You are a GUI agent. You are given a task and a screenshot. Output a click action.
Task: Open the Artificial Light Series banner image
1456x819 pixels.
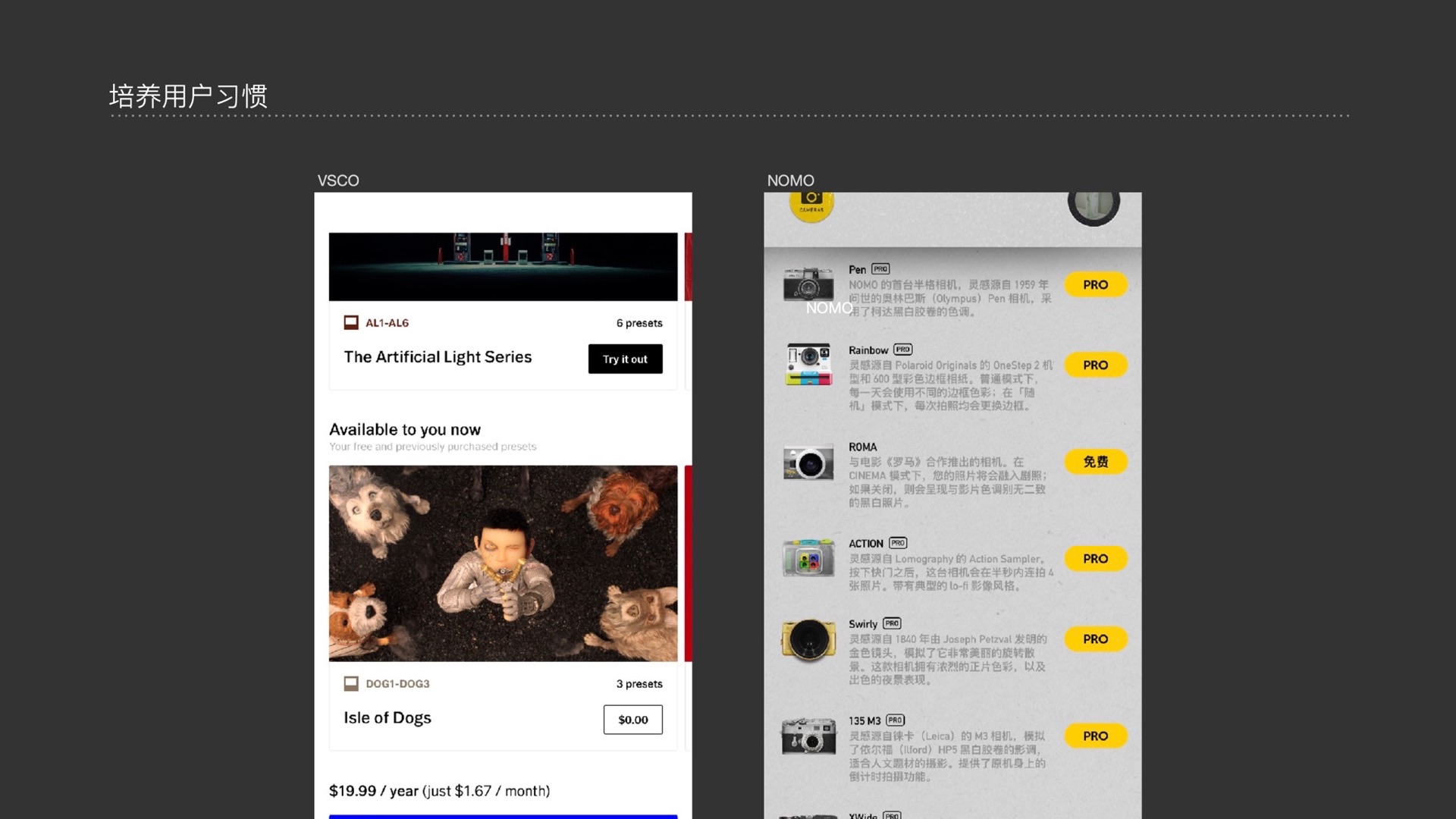pyautogui.click(x=503, y=267)
